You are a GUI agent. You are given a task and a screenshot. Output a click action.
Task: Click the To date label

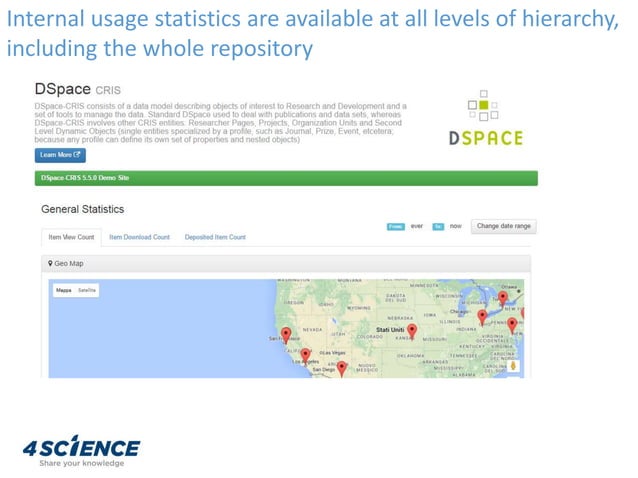(438, 227)
